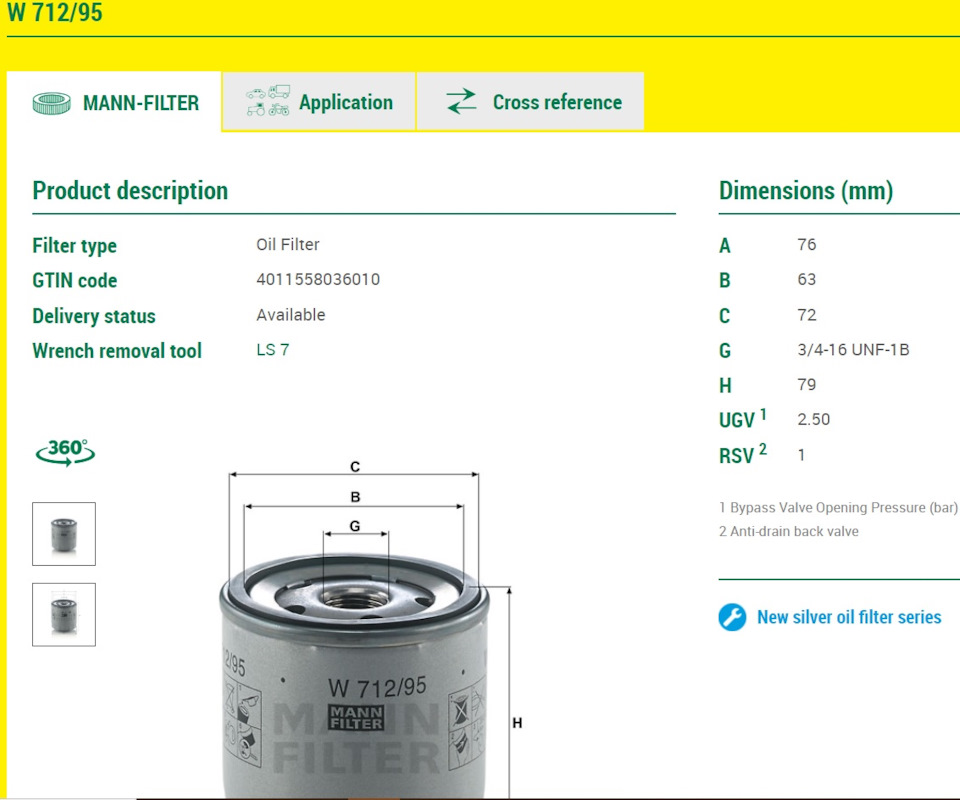Click the RSV label

point(743,454)
